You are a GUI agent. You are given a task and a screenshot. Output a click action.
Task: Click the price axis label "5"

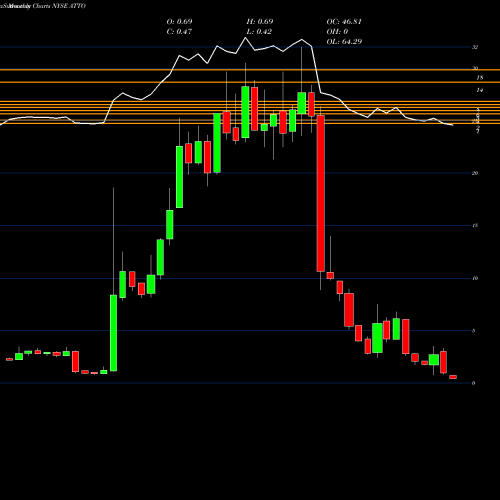tap(474, 331)
